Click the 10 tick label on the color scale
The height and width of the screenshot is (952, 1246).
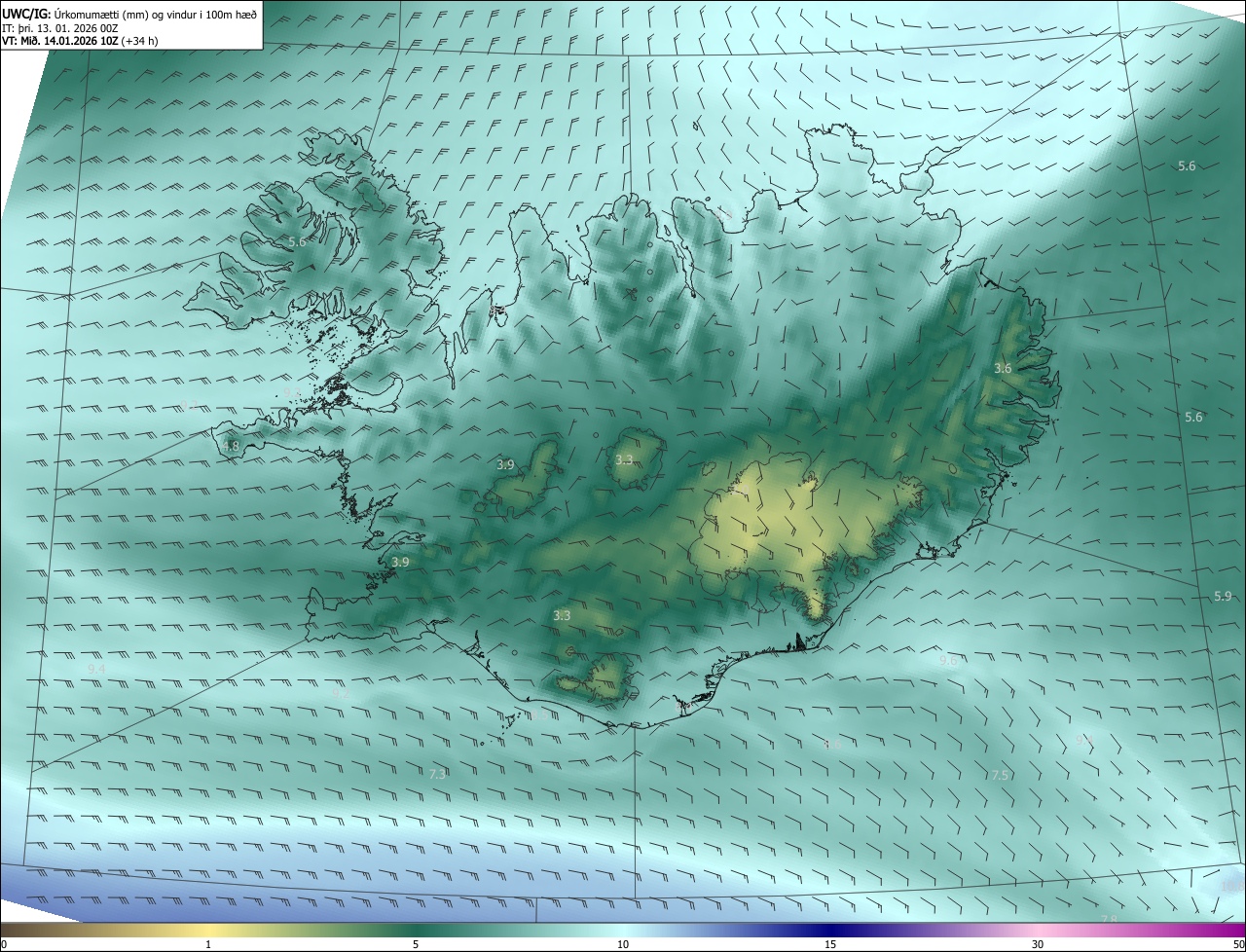coord(623,944)
